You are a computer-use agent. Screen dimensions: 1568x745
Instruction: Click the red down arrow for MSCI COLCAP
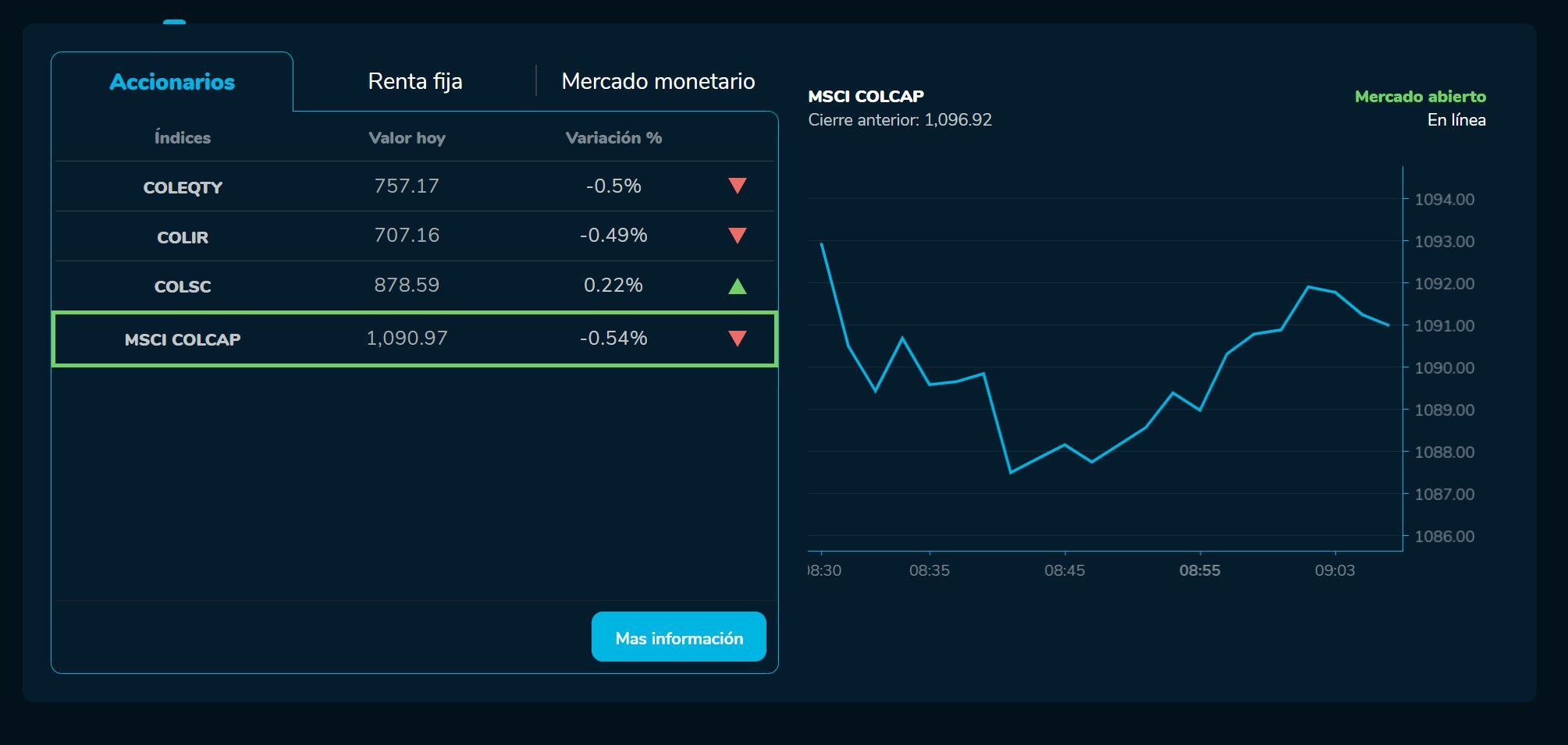pyautogui.click(x=737, y=339)
